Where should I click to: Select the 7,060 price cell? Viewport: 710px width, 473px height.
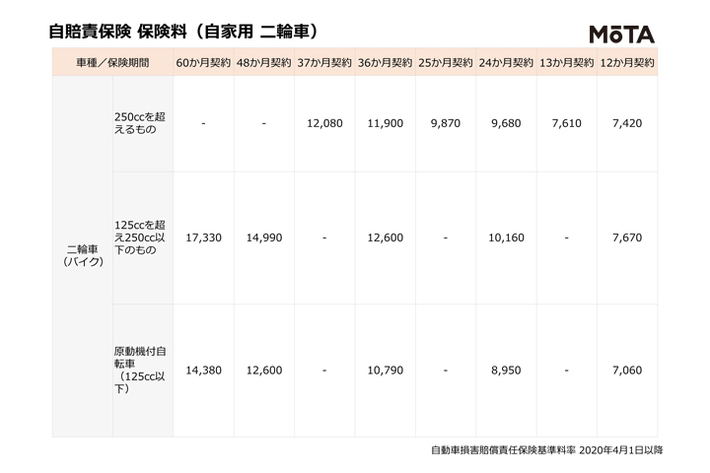627,369
